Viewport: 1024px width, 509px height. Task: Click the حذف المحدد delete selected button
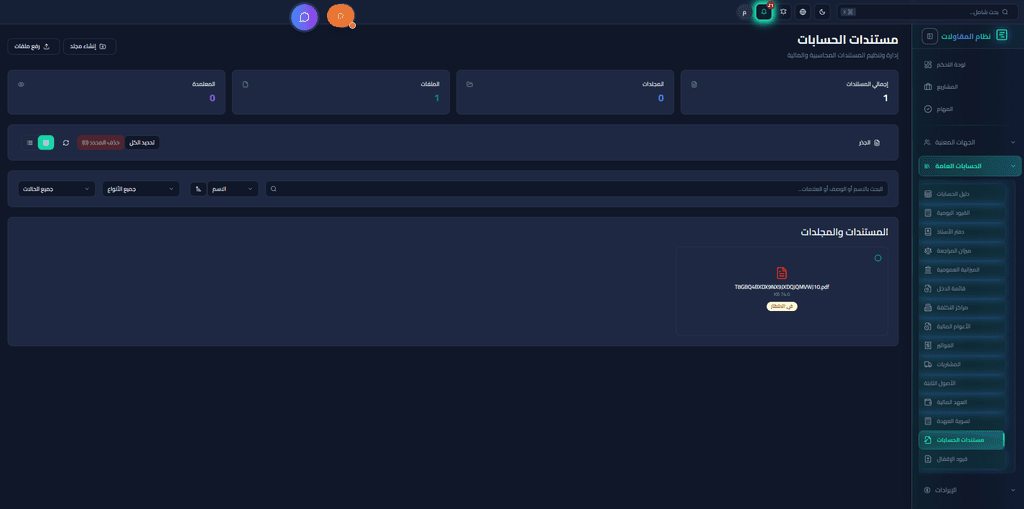101,142
